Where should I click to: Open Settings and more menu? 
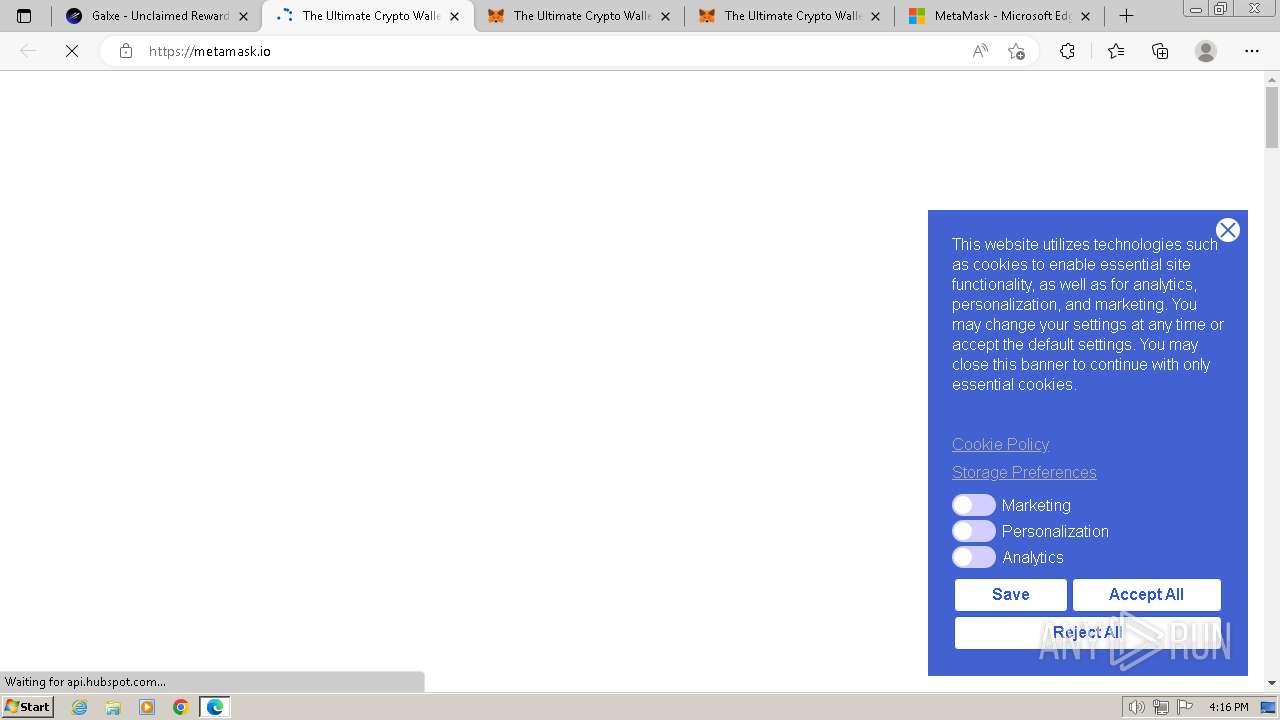[1252, 51]
